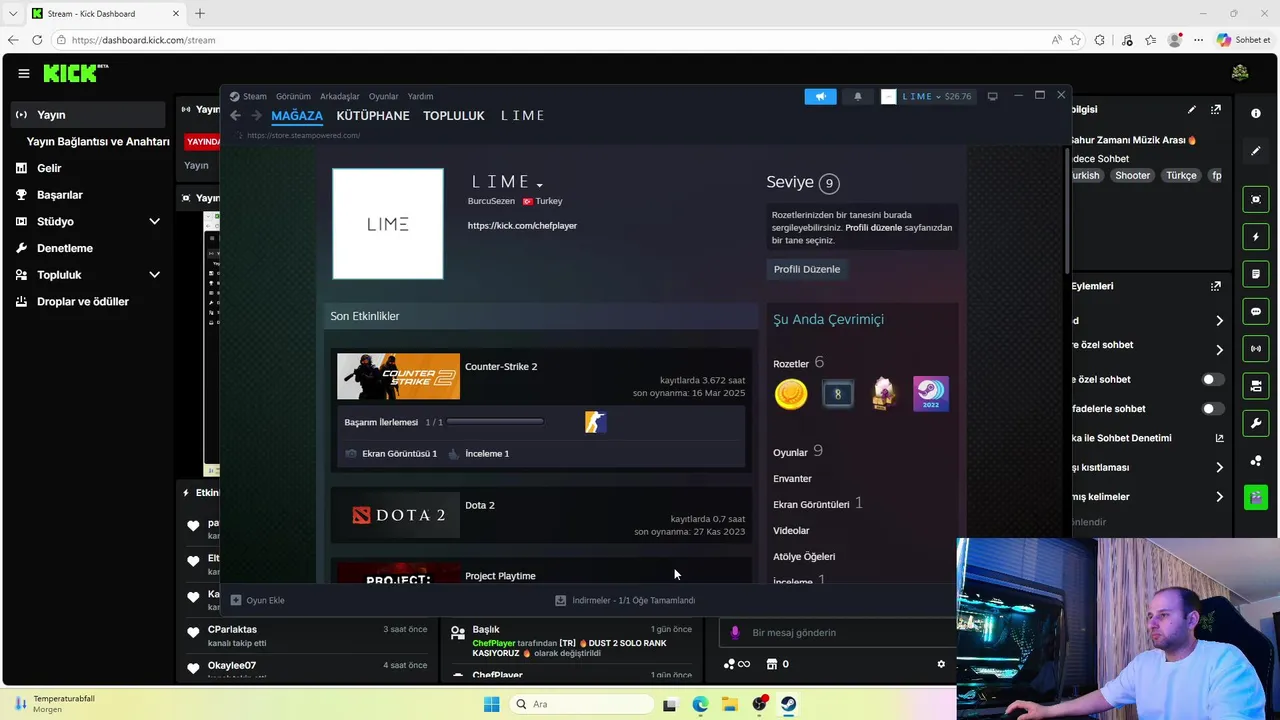Click the pink trophy badge

[884, 394]
